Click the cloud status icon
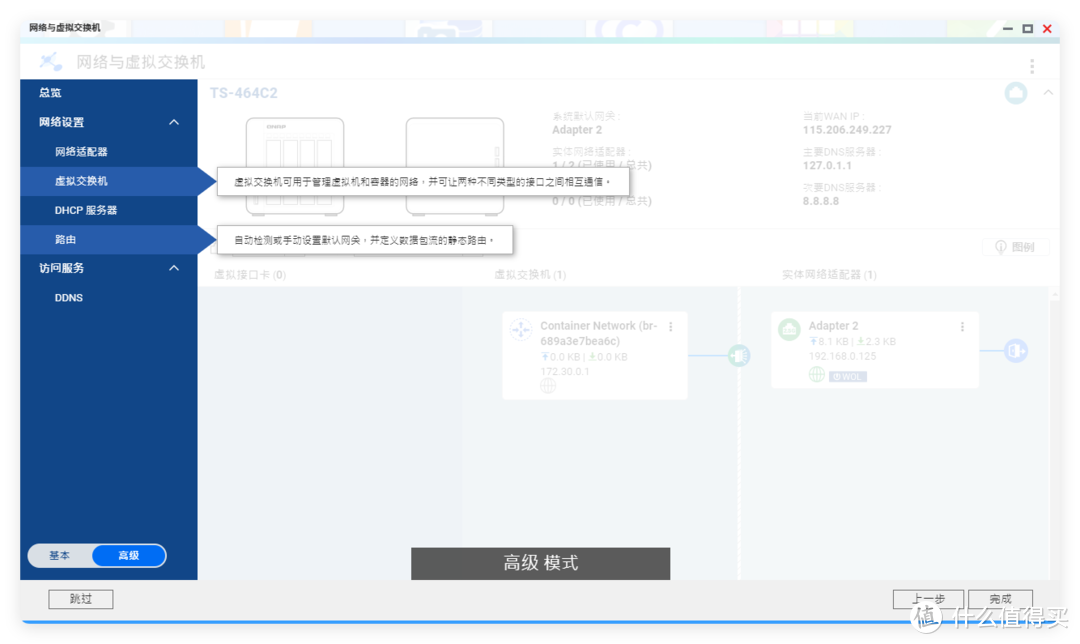The image size is (1080, 644). pos(1016,93)
